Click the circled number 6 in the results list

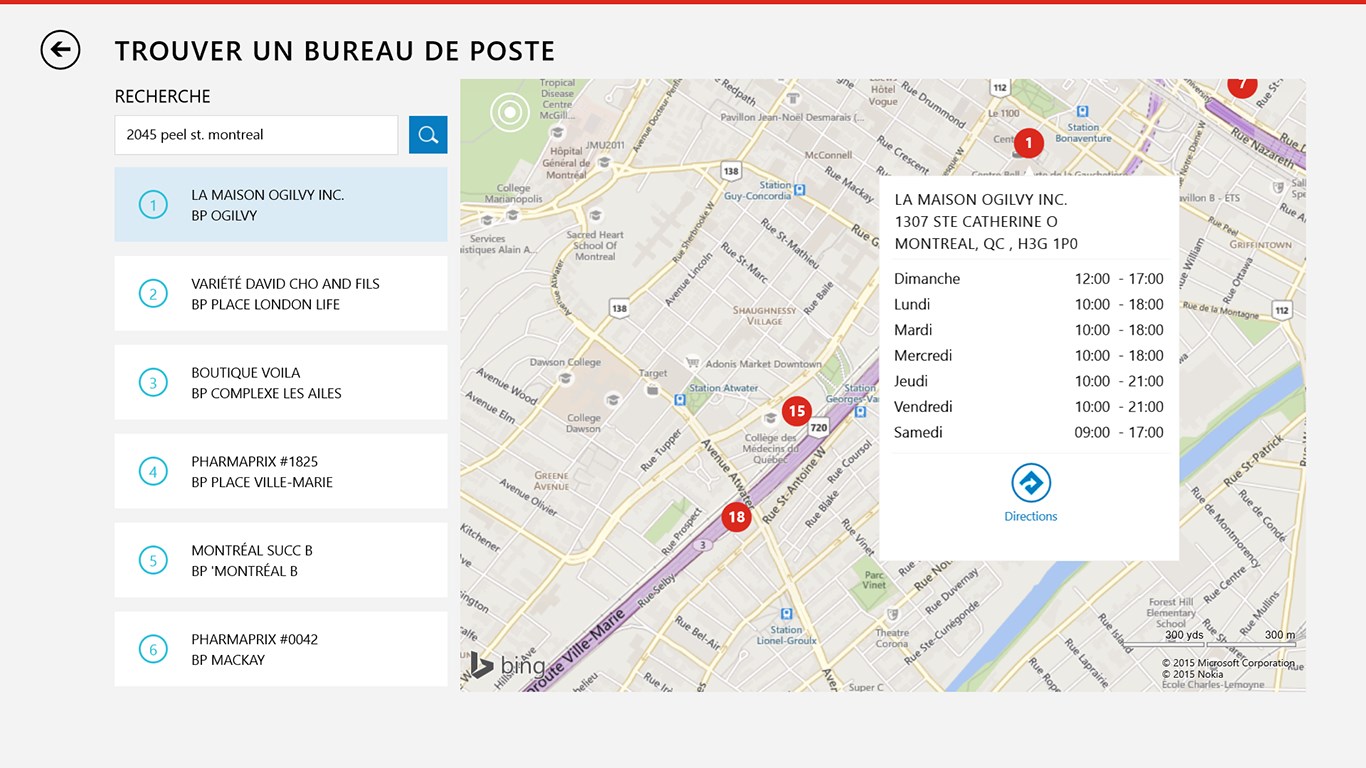click(153, 649)
